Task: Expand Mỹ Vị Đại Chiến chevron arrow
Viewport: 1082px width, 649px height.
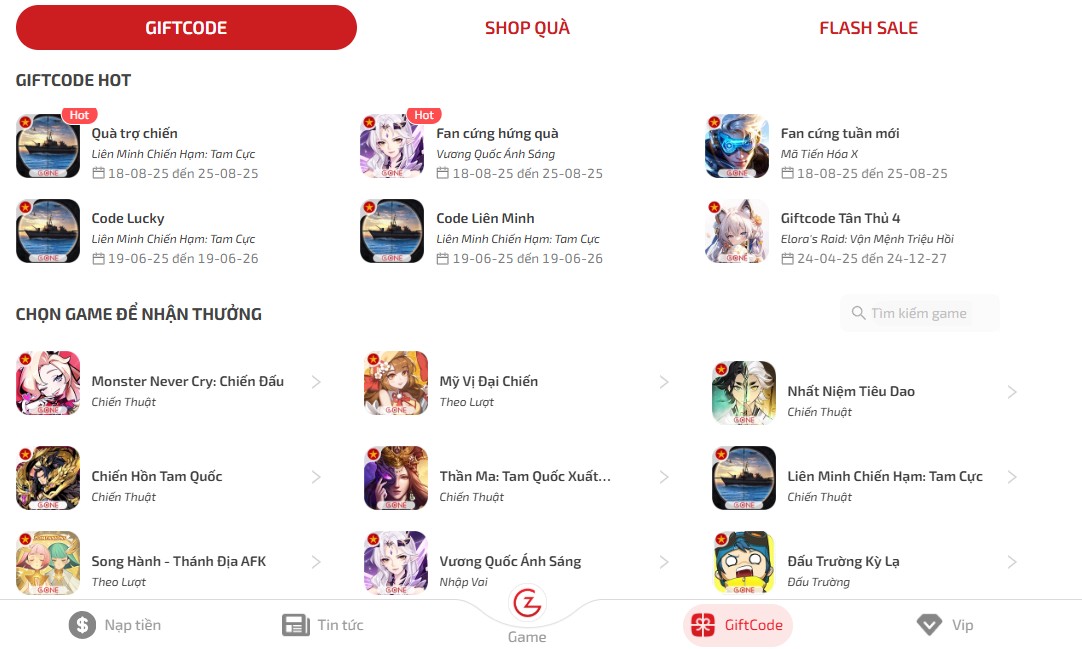Action: [664, 382]
